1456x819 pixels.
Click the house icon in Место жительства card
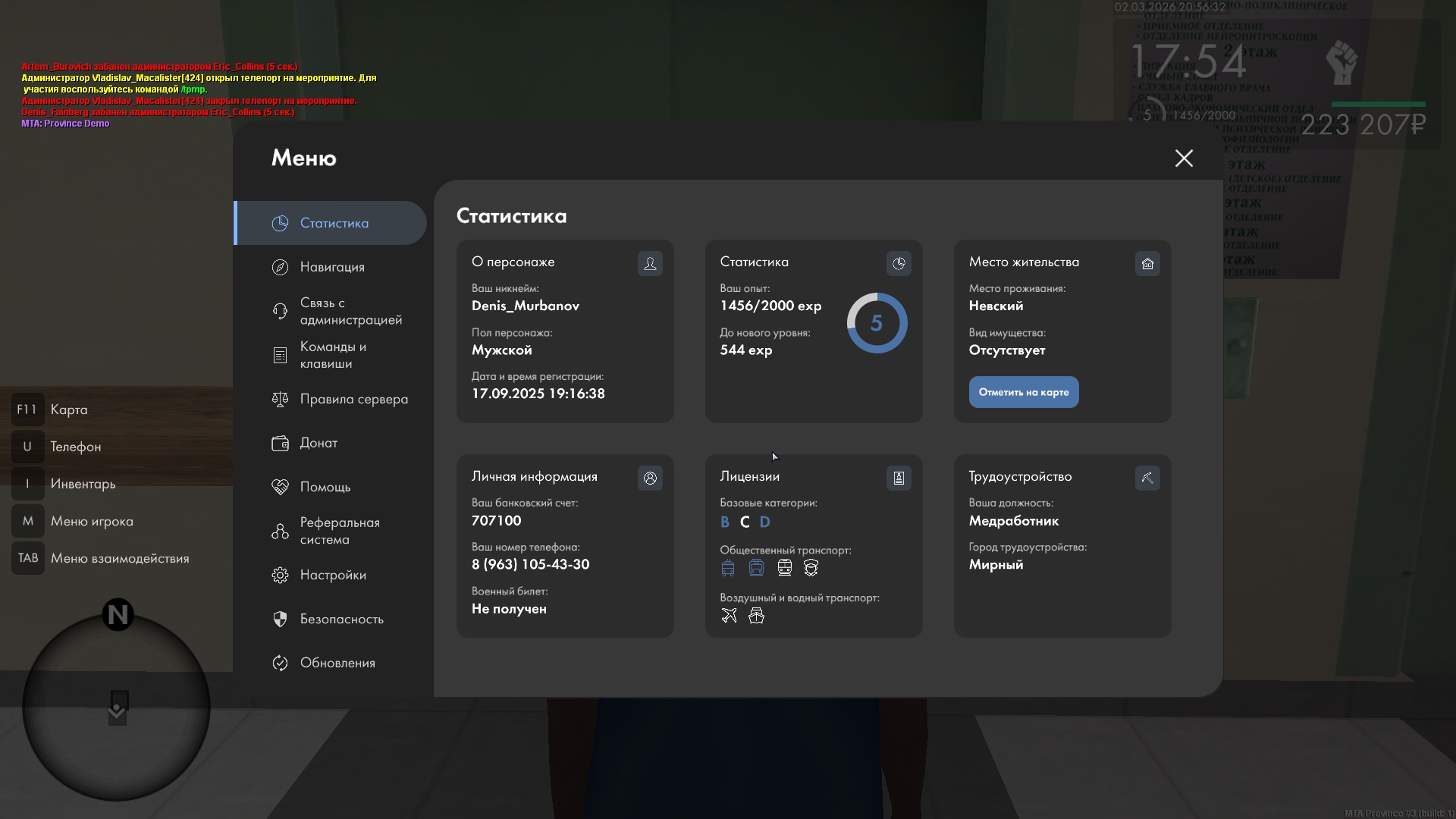pyautogui.click(x=1147, y=264)
